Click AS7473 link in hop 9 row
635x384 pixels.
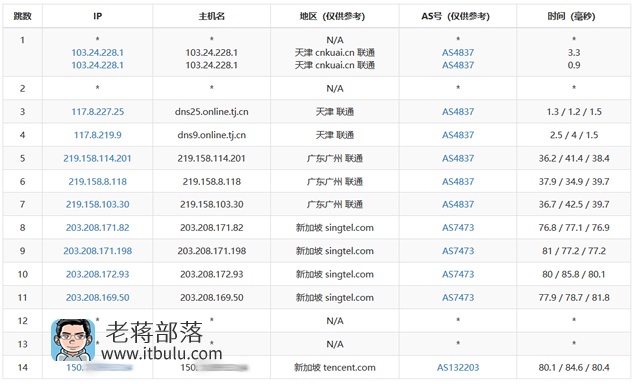tap(458, 251)
